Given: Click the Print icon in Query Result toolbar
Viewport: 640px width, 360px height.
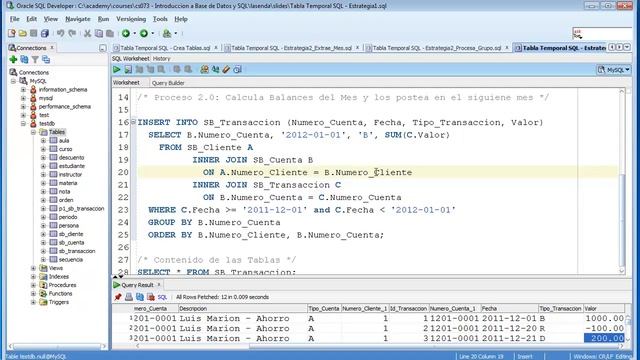Looking at the screenshot, I should click(129, 297).
